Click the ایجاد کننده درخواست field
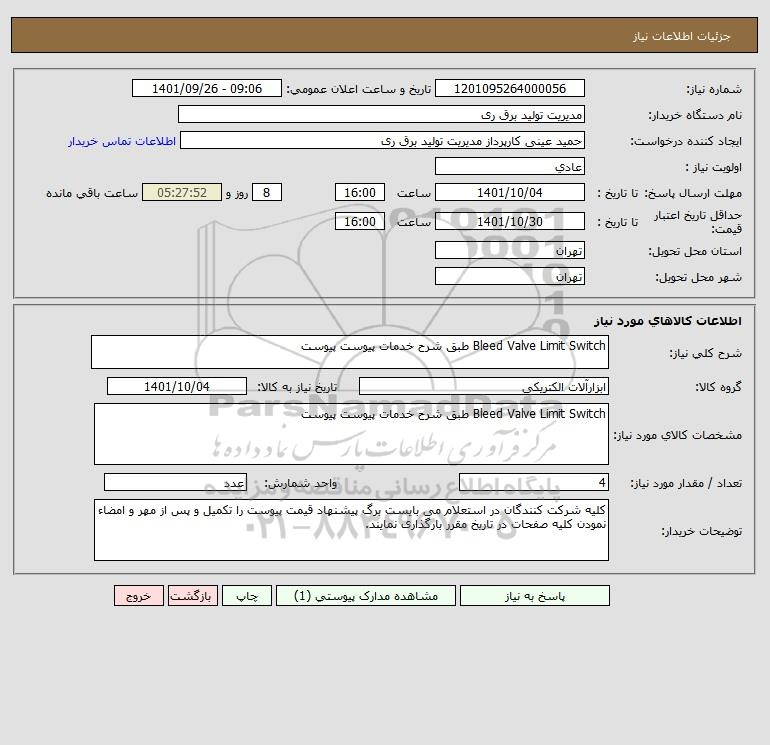770x745 pixels. 383,141
